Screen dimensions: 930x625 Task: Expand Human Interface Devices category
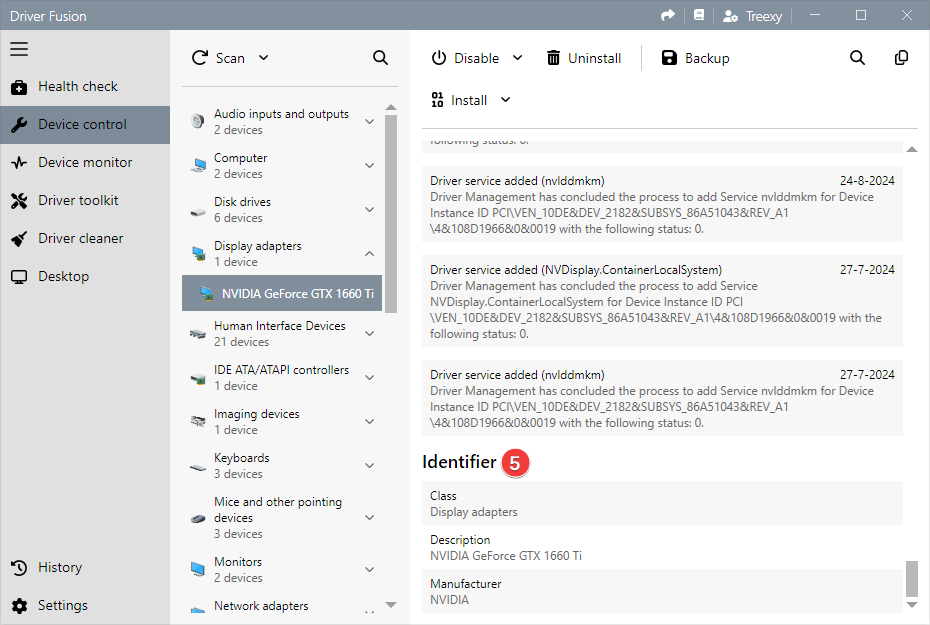370,333
